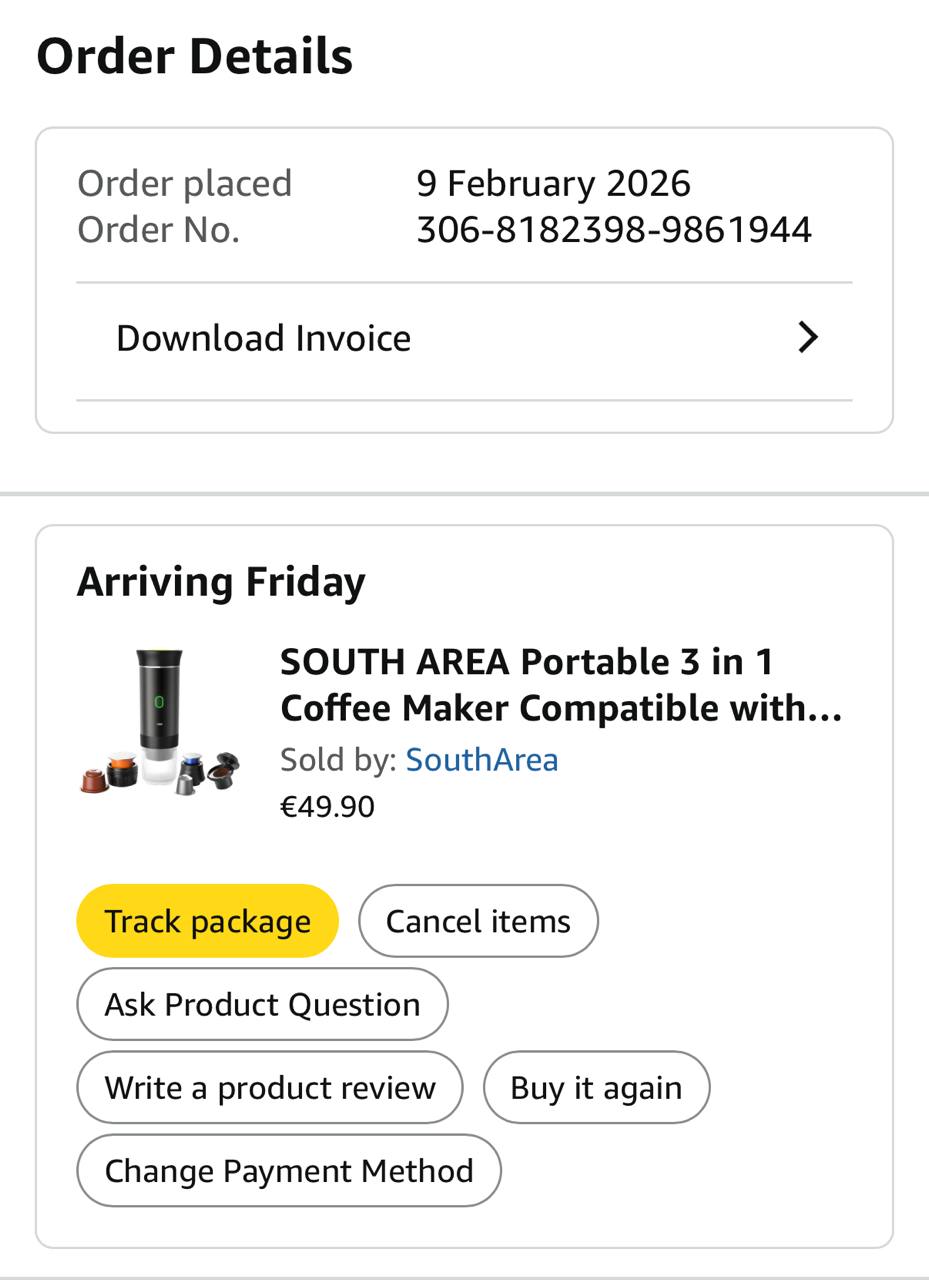Tap the 9 February 2026 order date
Image resolution: width=929 pixels, height=1280 pixels.
[x=553, y=184]
